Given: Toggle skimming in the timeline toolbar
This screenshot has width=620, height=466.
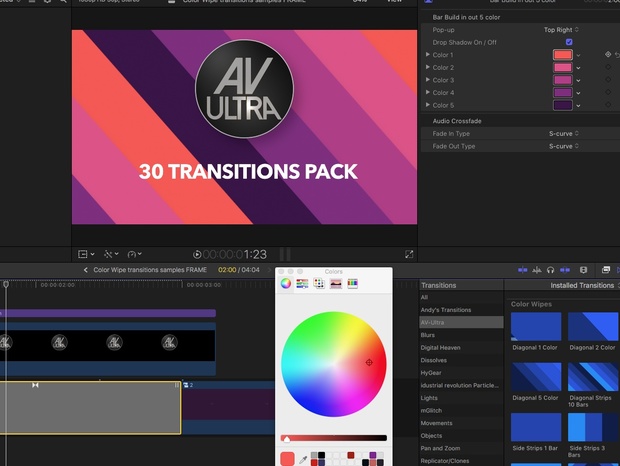Looking at the screenshot, I should pyautogui.click(x=522, y=270).
